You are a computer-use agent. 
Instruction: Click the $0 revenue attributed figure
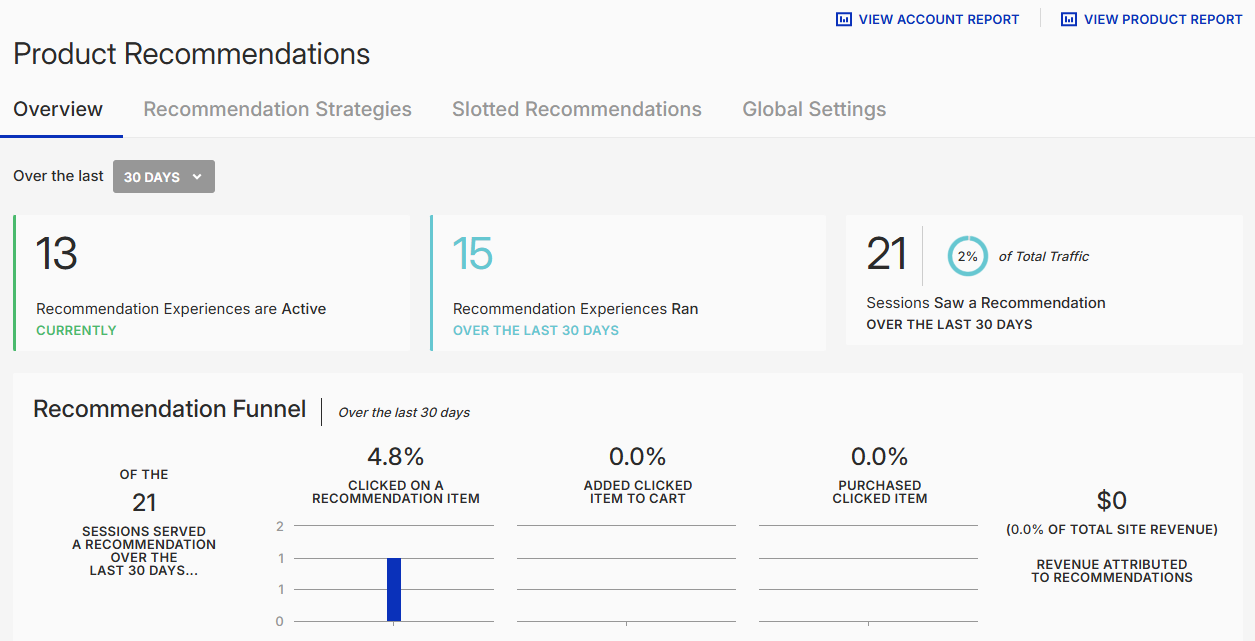click(1112, 500)
